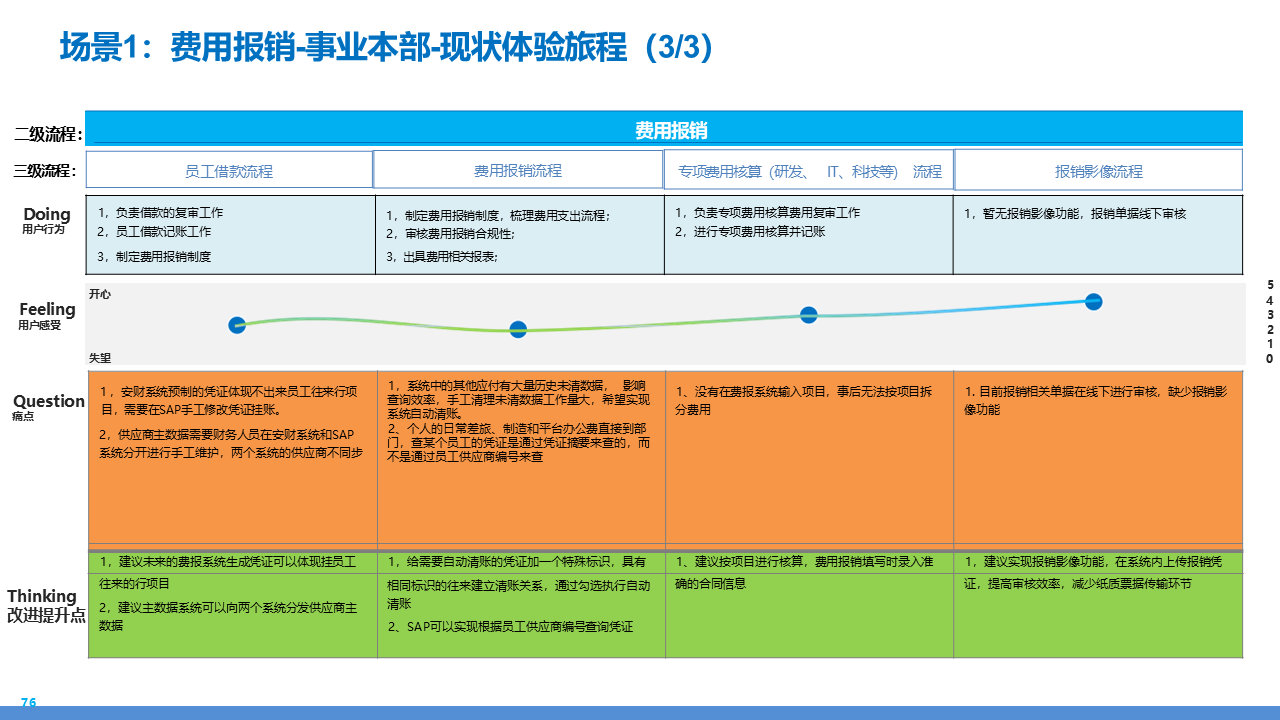This screenshot has width=1280, height=720.
Task: Click the '失望' label in the feeling chart
Action: (100, 357)
